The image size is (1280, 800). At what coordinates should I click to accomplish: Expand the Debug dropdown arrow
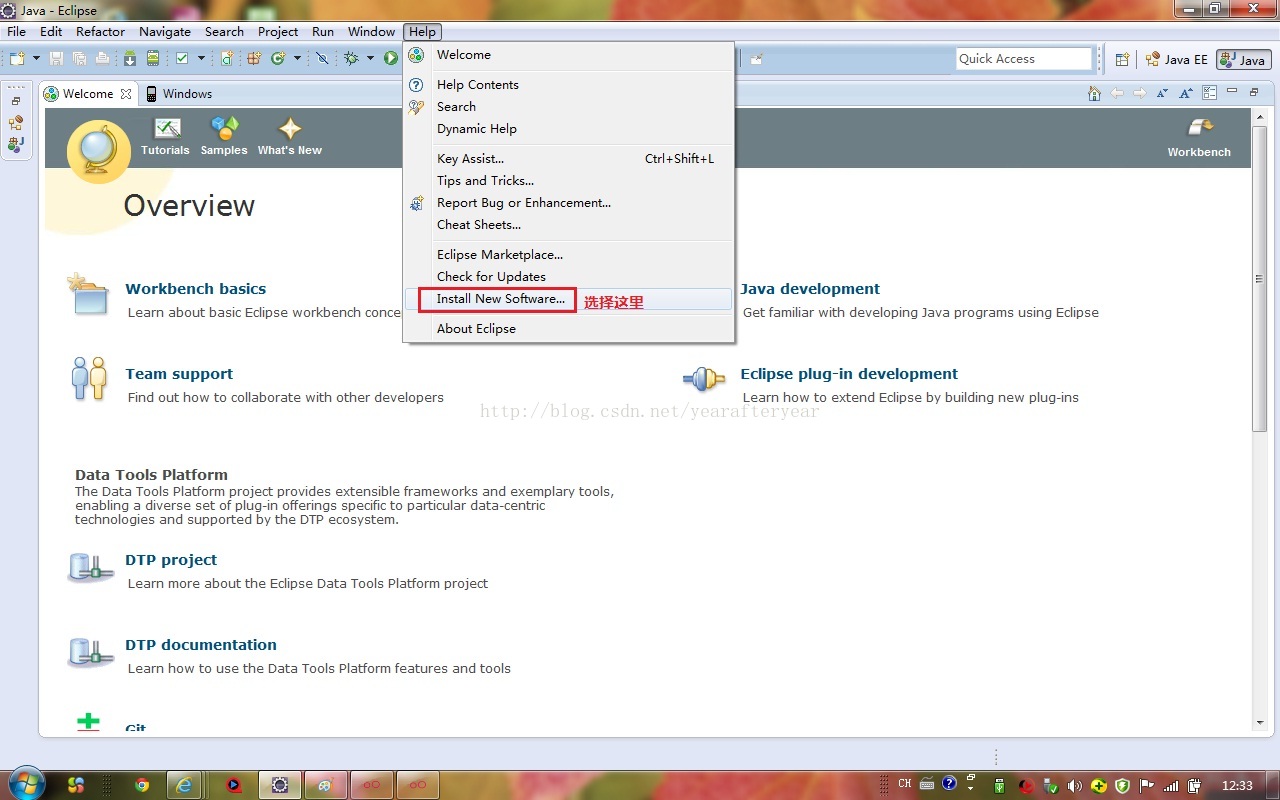pos(370,59)
